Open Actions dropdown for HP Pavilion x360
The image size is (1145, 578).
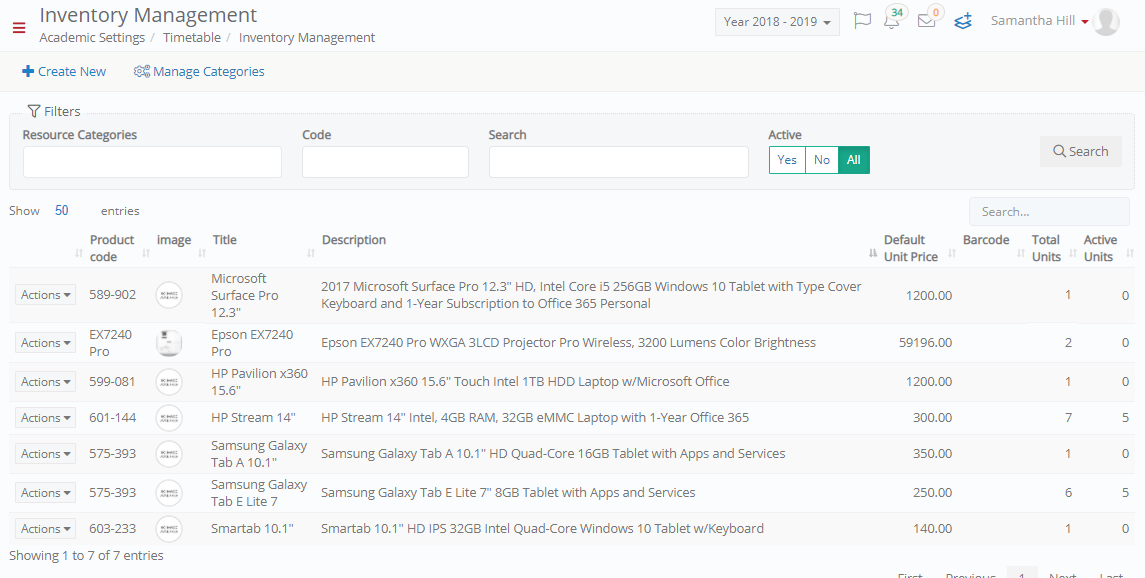coord(45,382)
